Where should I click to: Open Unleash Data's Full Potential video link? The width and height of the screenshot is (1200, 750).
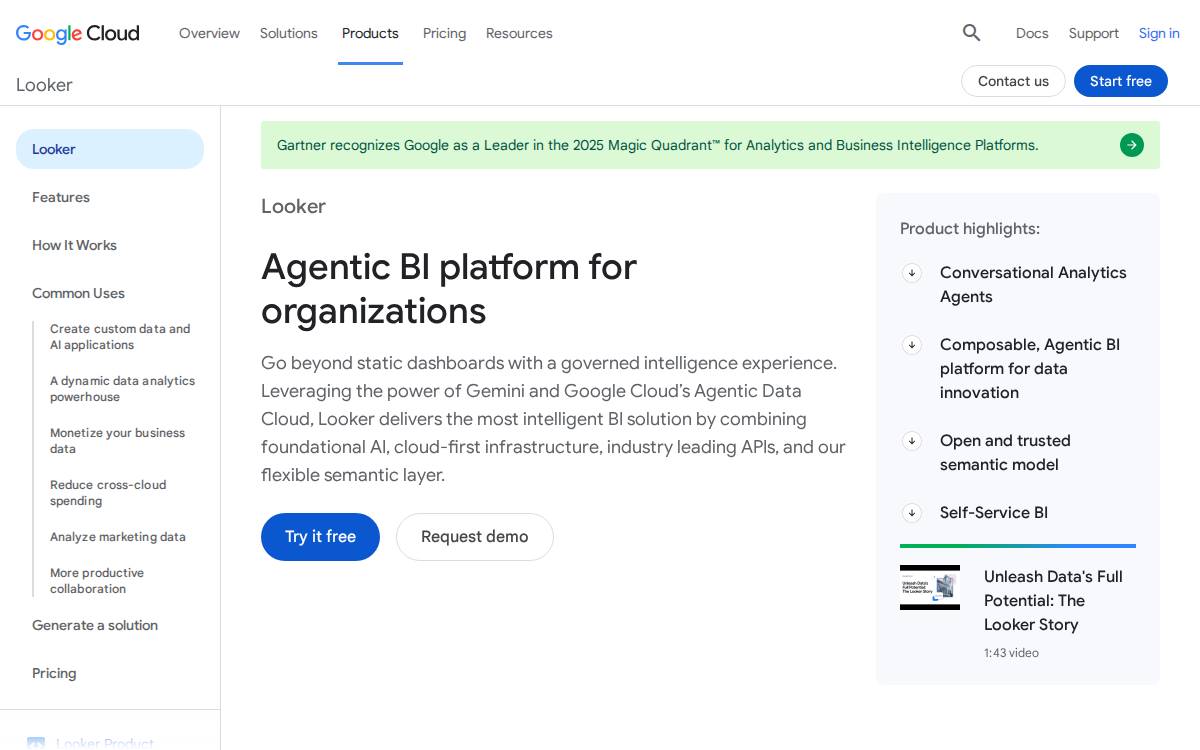tap(1053, 601)
